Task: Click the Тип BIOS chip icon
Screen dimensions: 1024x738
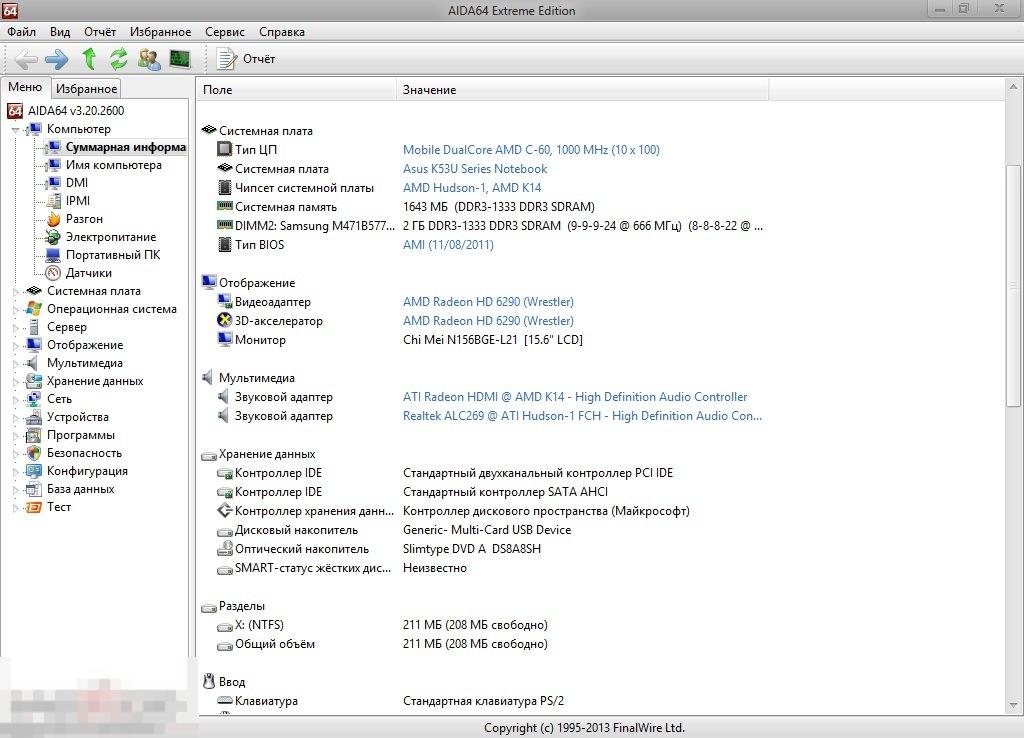Action: point(225,245)
